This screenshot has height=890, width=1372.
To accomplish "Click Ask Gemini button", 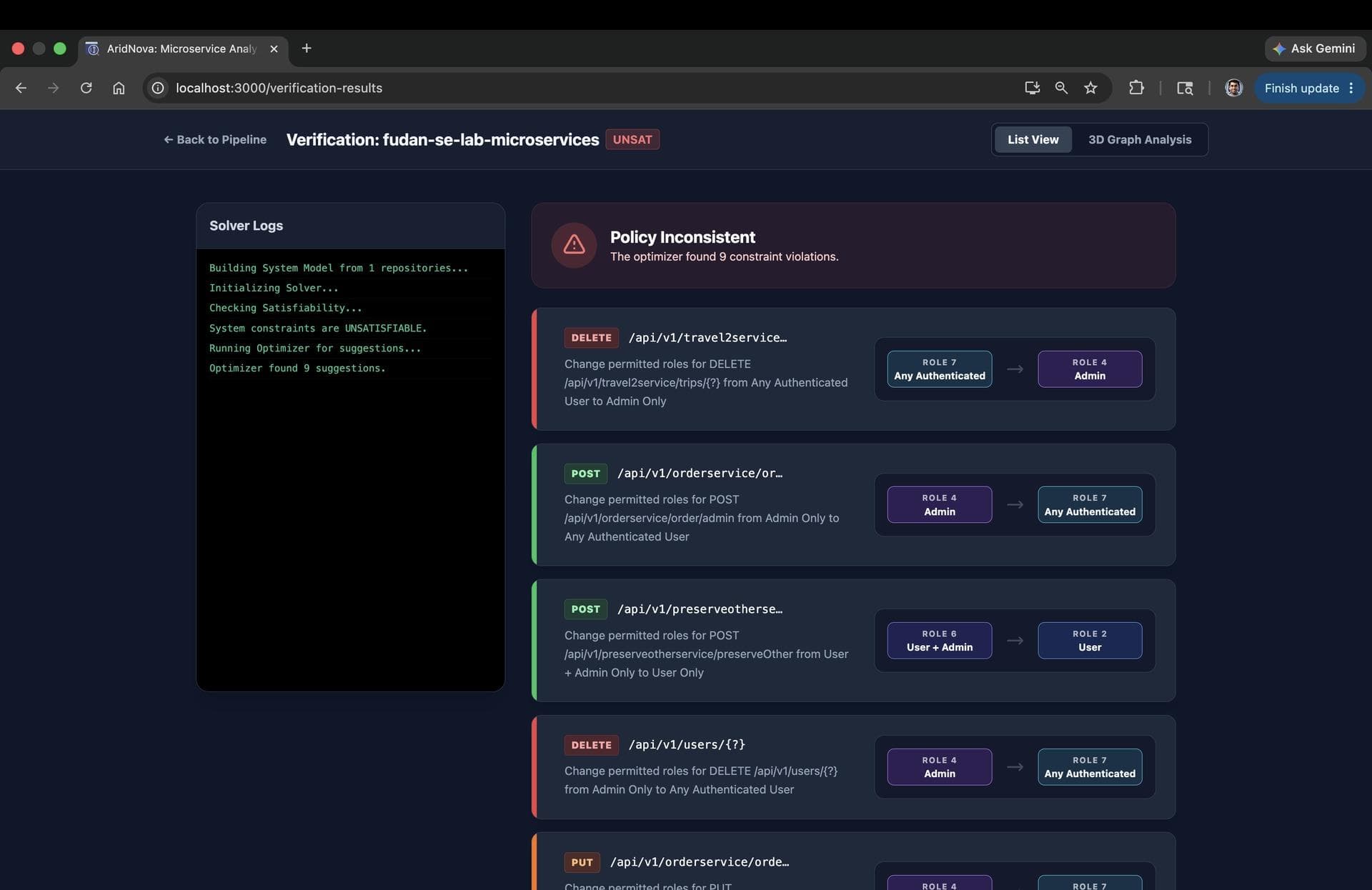I will [1315, 49].
